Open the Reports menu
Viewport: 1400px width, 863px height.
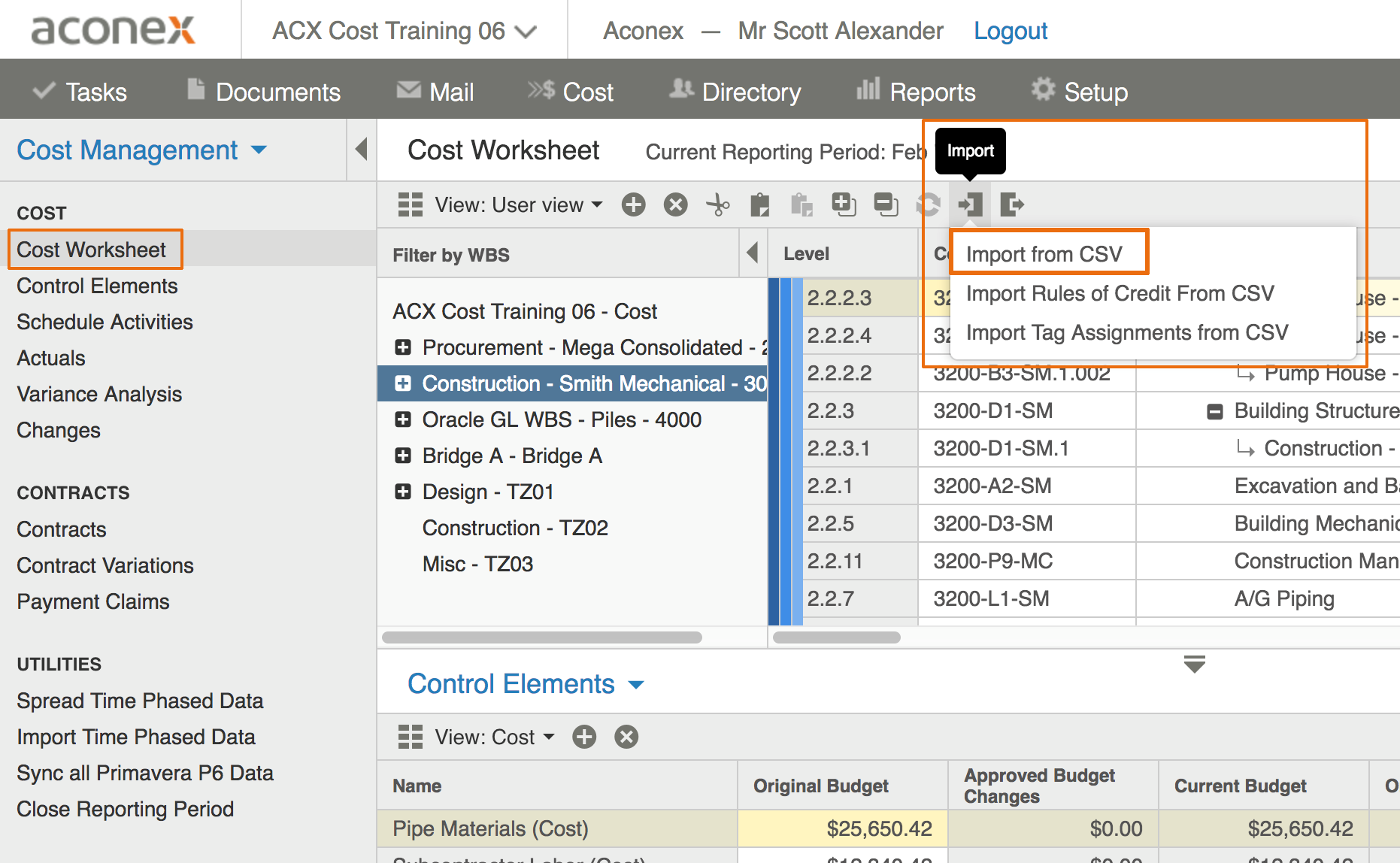click(916, 92)
